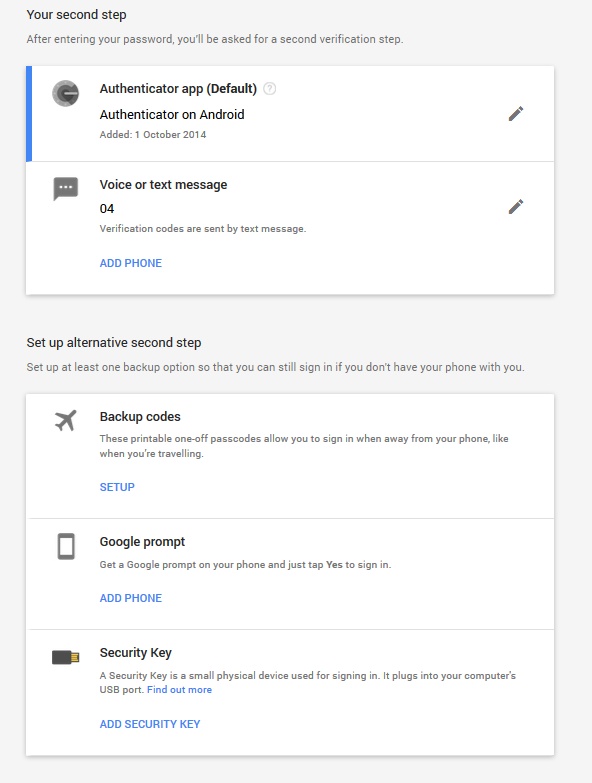This screenshot has height=783, width=592.
Task: Click the Google prompt title
Action: (x=142, y=542)
